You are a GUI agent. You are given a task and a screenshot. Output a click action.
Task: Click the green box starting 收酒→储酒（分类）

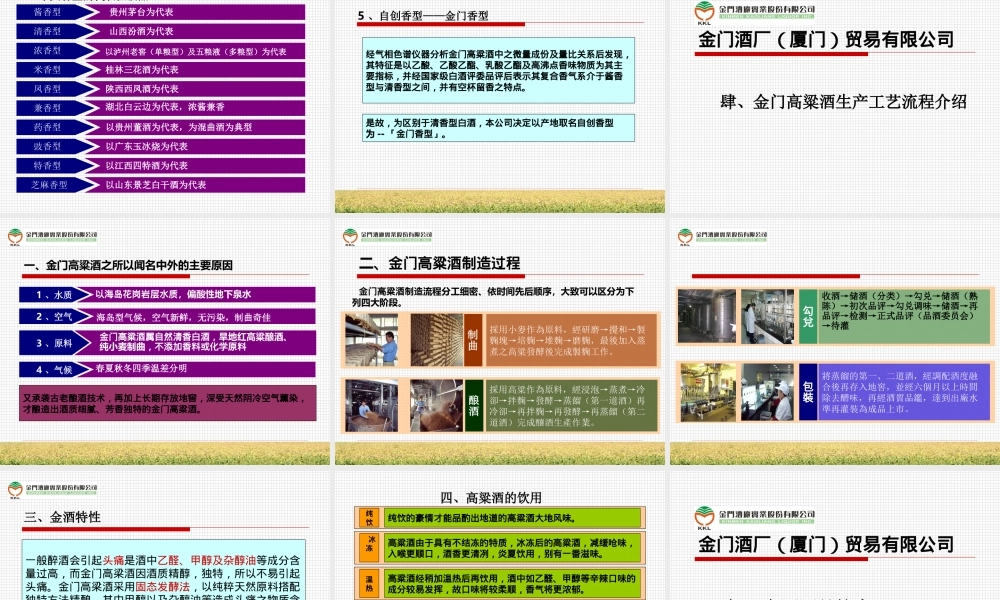point(905,317)
